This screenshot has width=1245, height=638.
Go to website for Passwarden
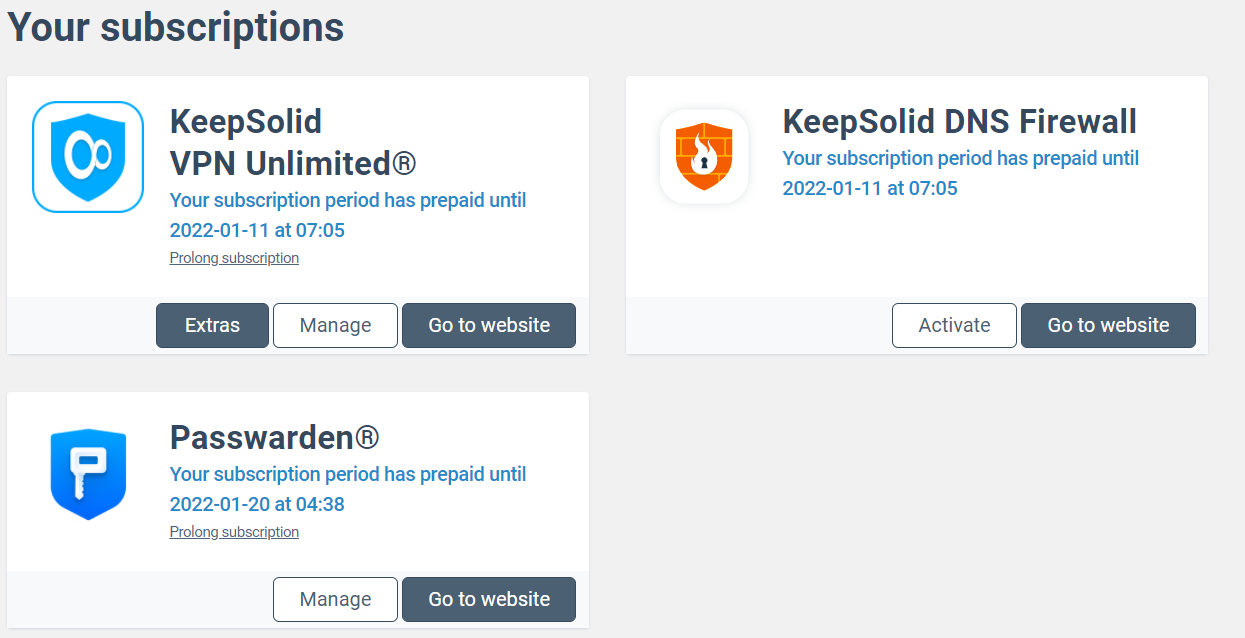point(489,599)
